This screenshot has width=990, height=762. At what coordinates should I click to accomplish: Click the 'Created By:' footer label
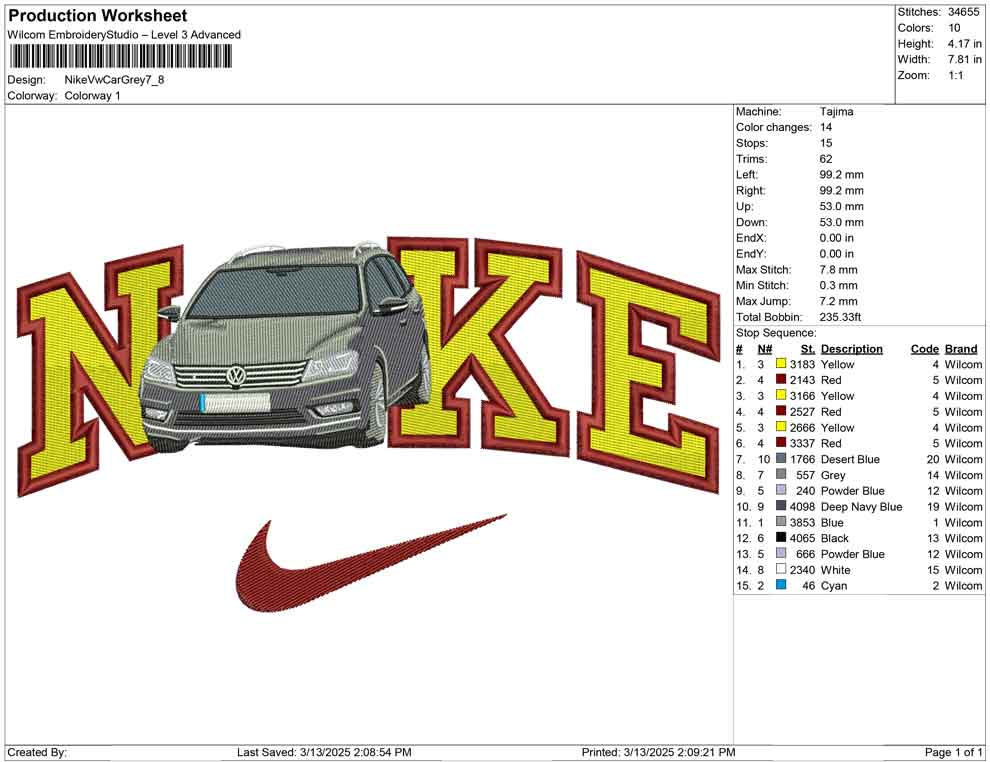tap(37, 752)
